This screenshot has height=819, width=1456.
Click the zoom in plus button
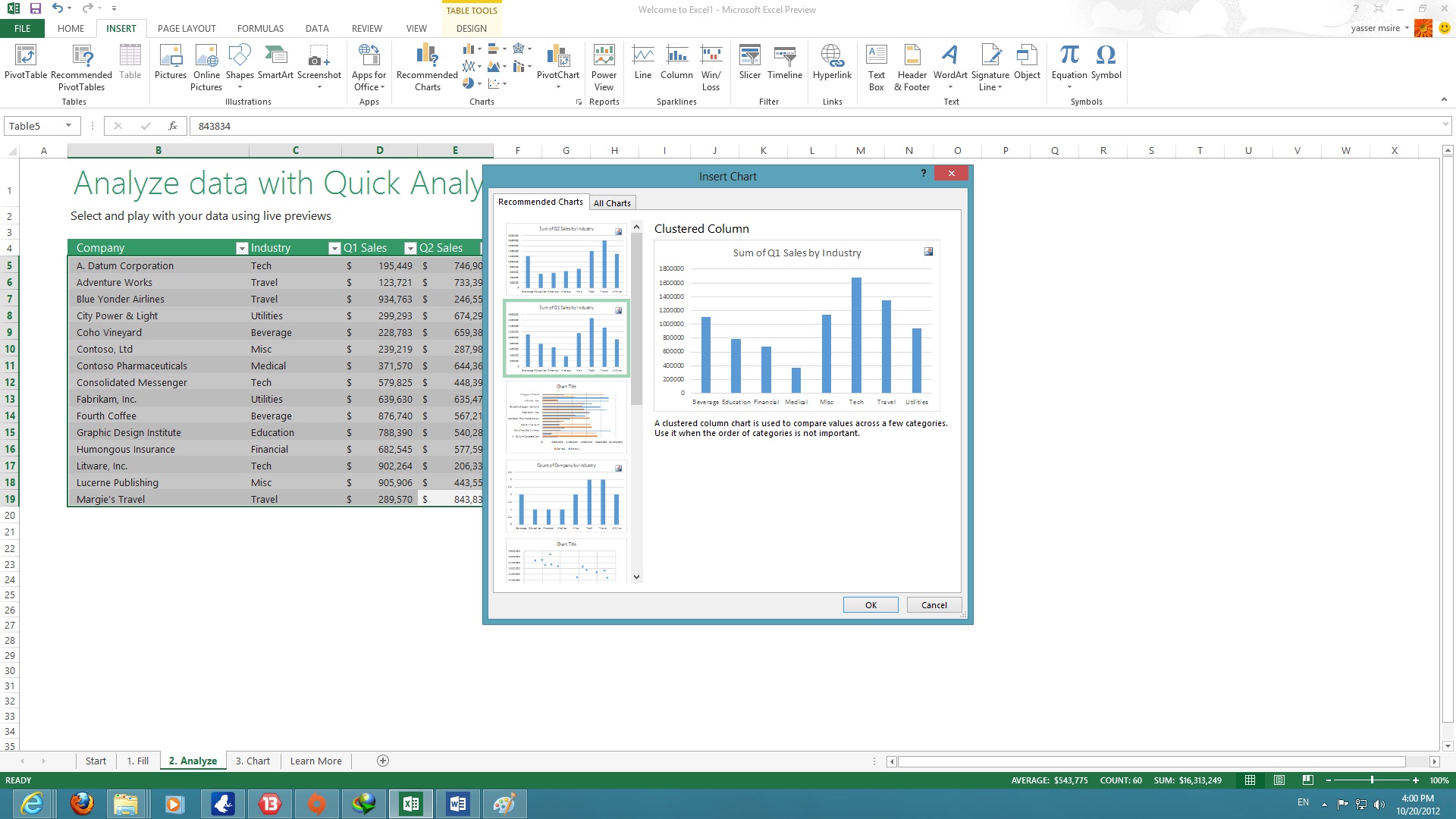(1416, 780)
